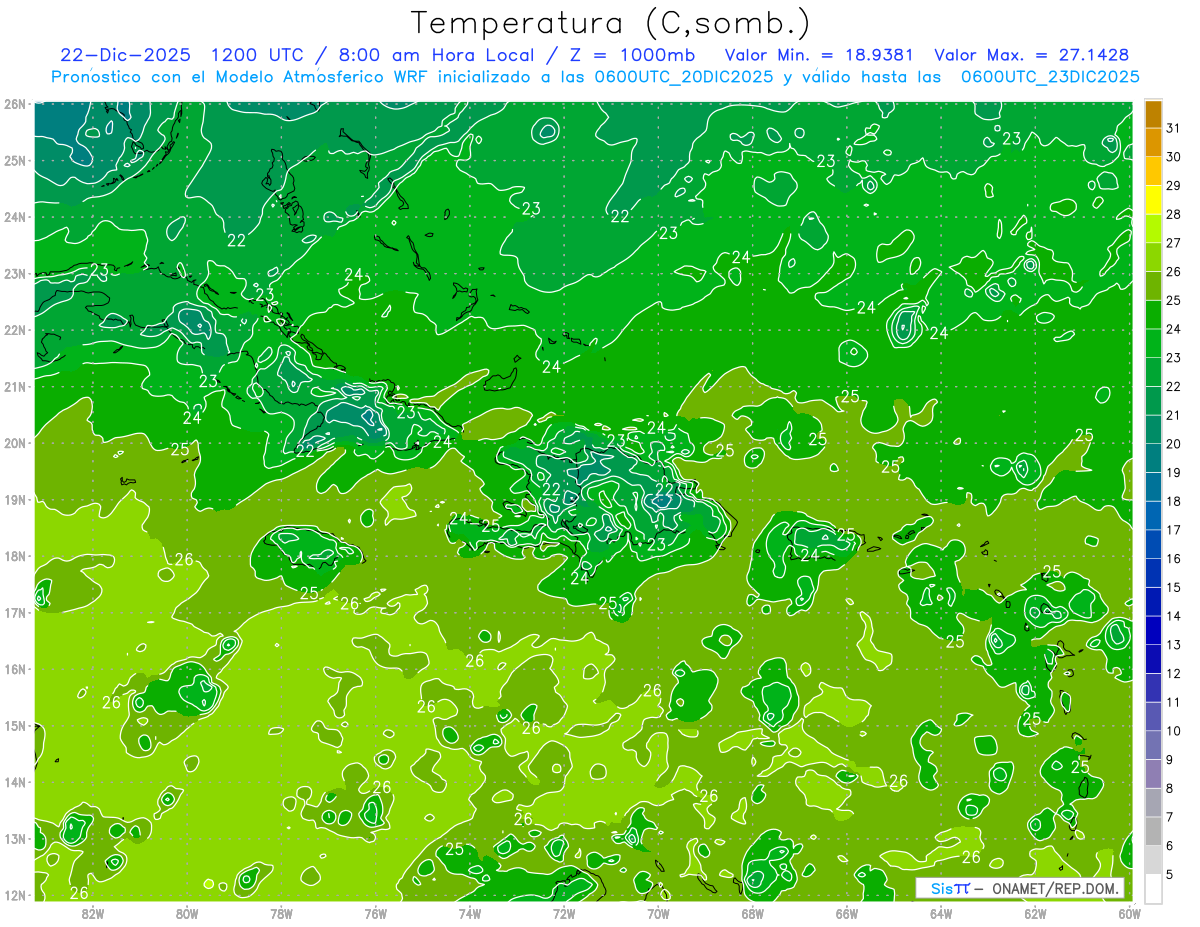
Task: Click the legend value '15'
Action: coord(1174,587)
